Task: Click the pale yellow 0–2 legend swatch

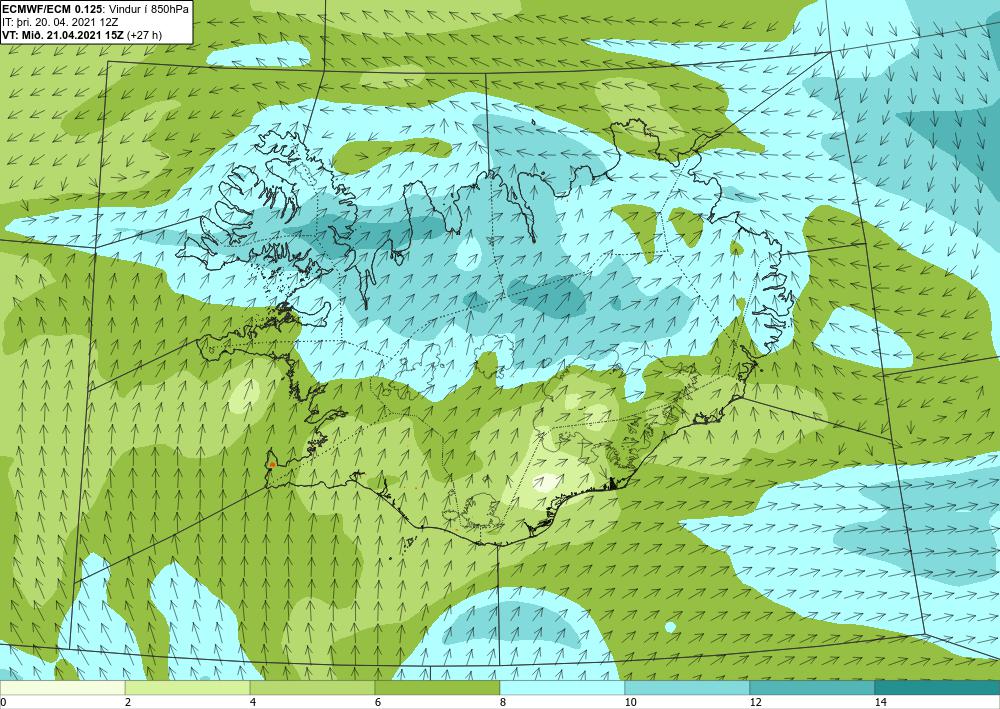Action: coord(62,688)
